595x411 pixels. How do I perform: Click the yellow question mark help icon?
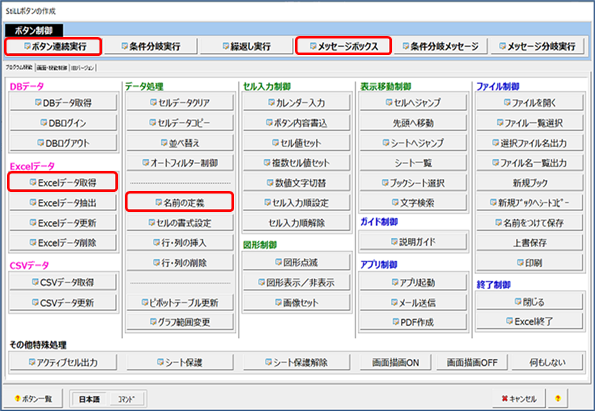557,398
